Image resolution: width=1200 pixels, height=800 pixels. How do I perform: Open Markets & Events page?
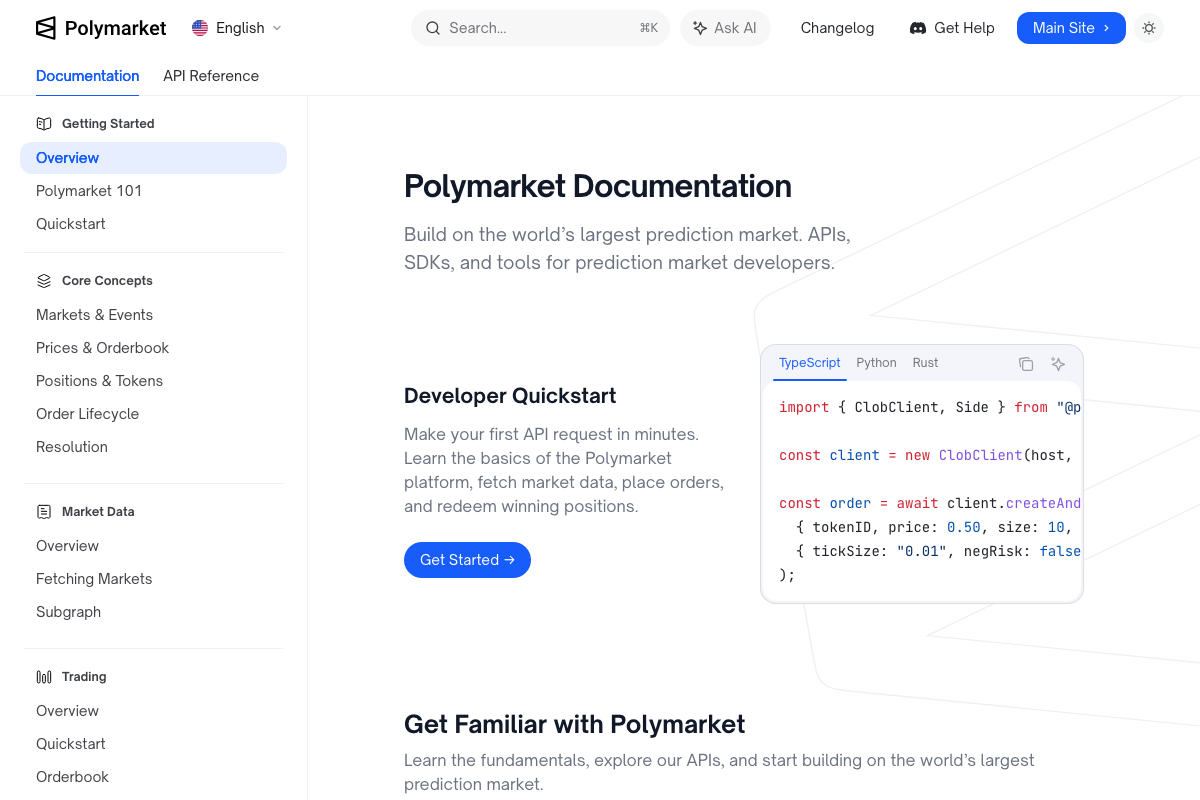click(153, 315)
